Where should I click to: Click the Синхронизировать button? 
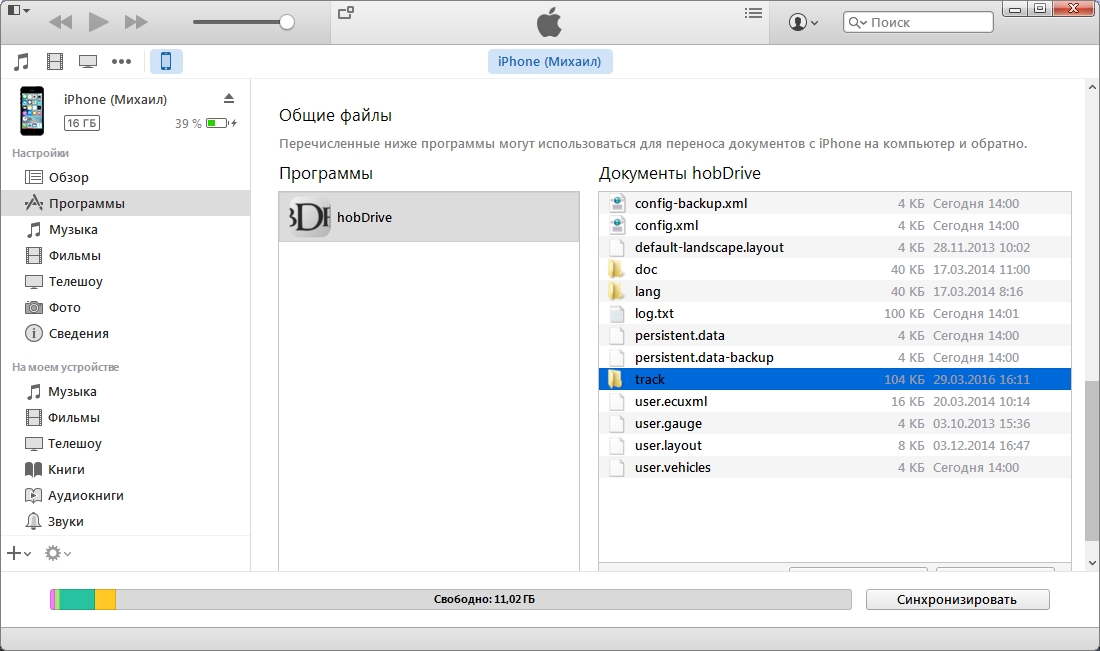point(958,600)
